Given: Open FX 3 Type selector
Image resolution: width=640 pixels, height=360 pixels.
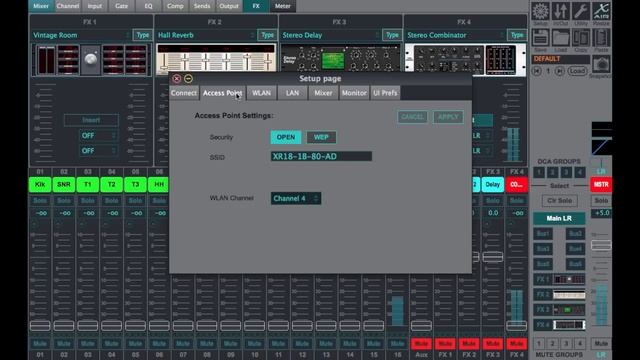Looking at the screenshot, I should coord(392,35).
